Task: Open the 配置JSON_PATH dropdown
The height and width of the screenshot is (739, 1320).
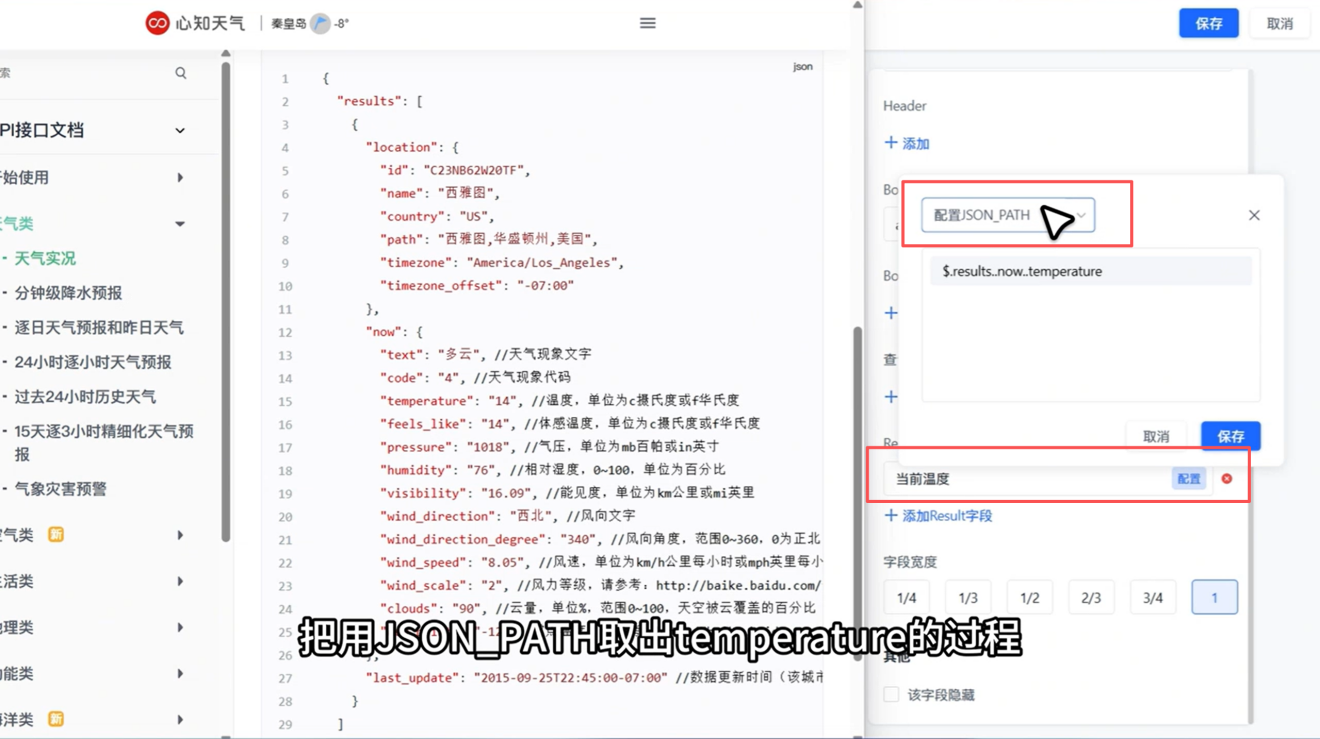Action: pyautogui.click(x=1008, y=215)
